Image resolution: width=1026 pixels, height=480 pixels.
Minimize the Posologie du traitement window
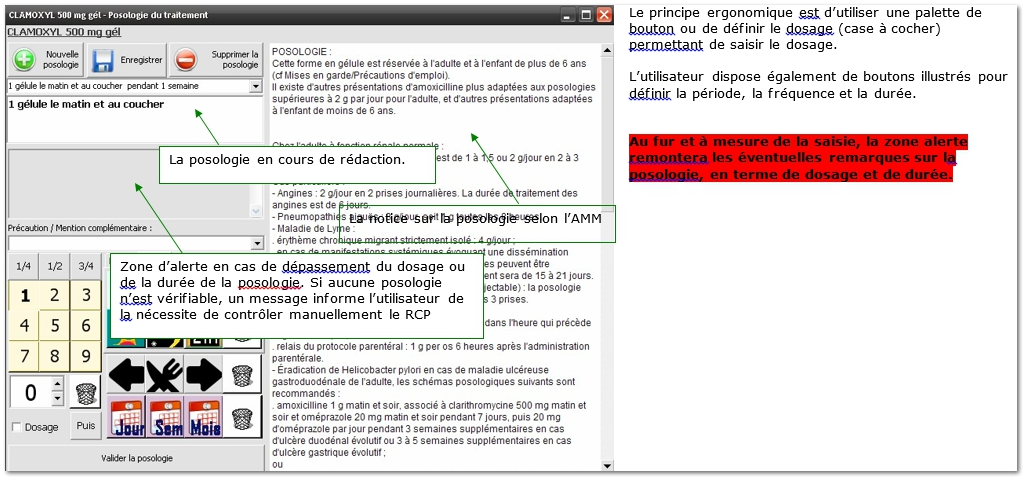[x=569, y=14]
